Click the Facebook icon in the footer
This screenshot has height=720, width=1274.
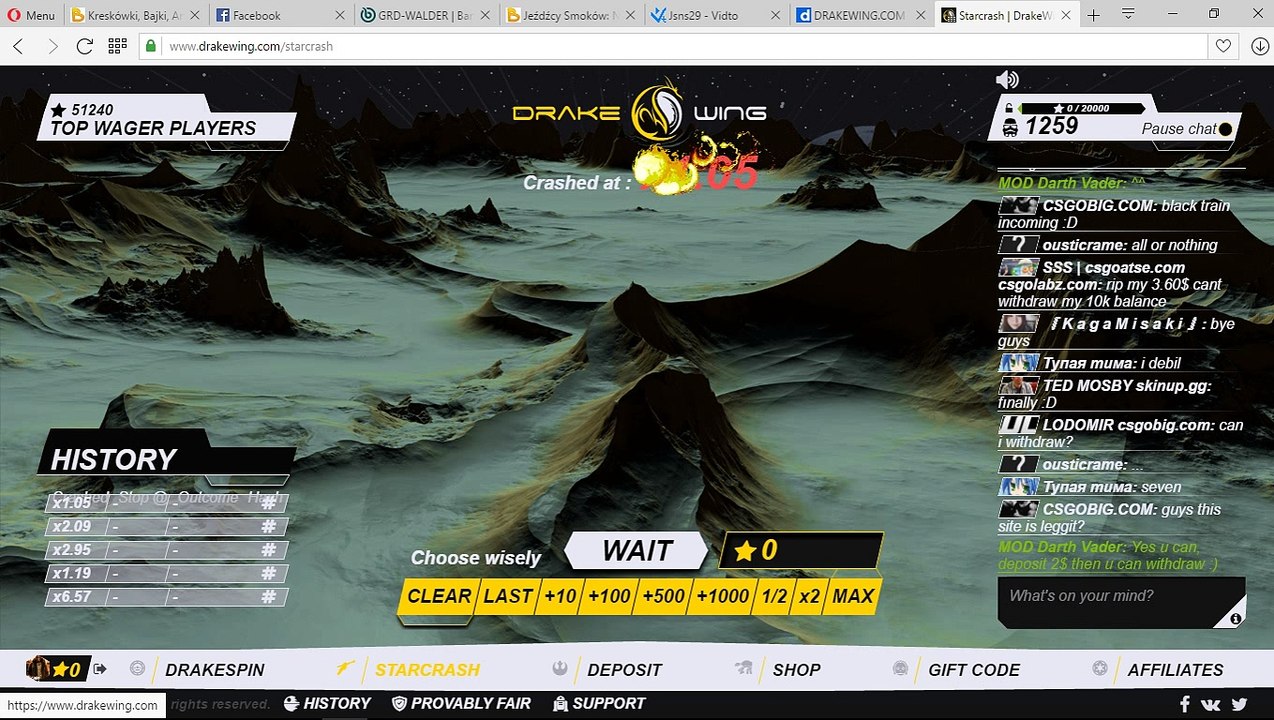click(1184, 704)
